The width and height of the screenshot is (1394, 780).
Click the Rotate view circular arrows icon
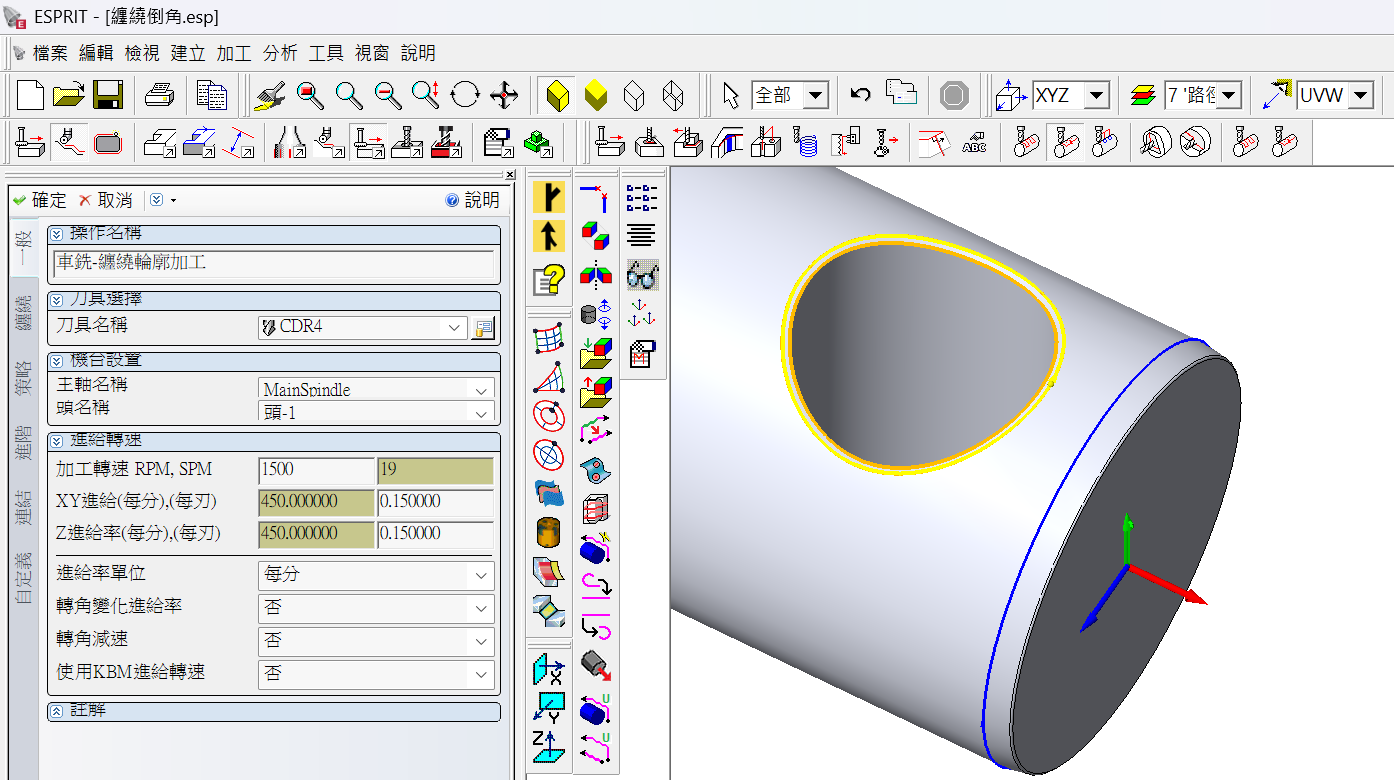[465, 96]
